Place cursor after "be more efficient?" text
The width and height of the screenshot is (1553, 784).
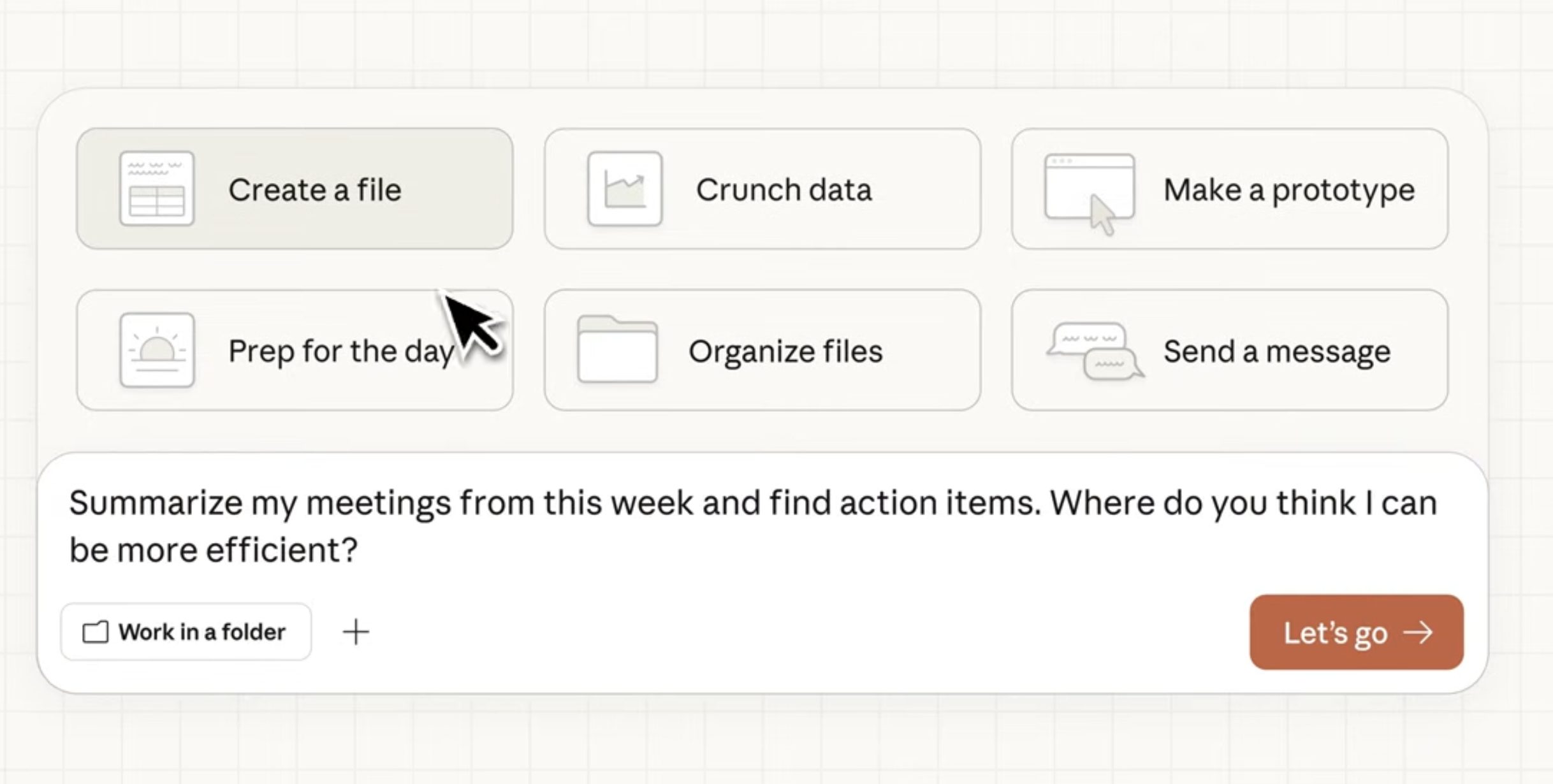[361, 550]
